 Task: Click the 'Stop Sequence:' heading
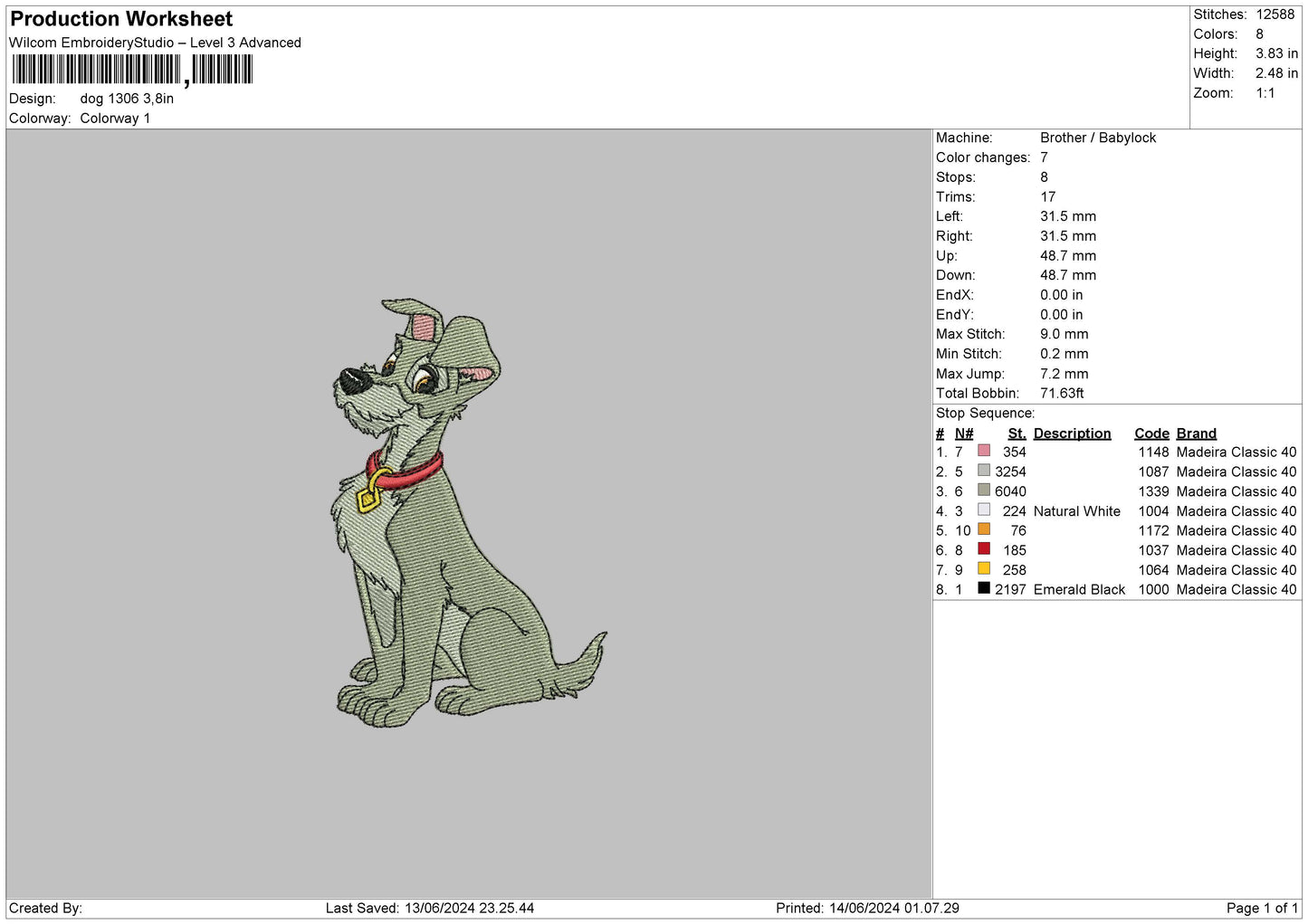[x=986, y=414]
